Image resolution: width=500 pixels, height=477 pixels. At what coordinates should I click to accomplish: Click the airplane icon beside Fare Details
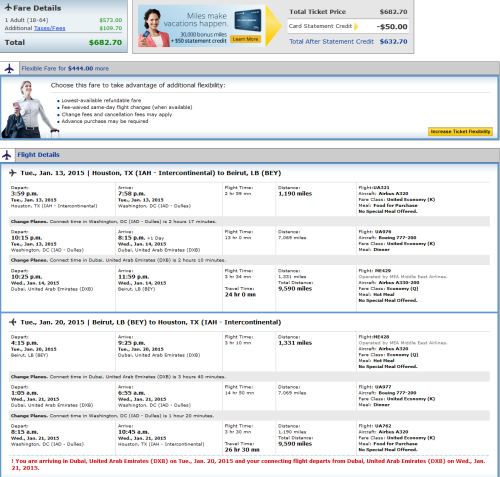8,7
